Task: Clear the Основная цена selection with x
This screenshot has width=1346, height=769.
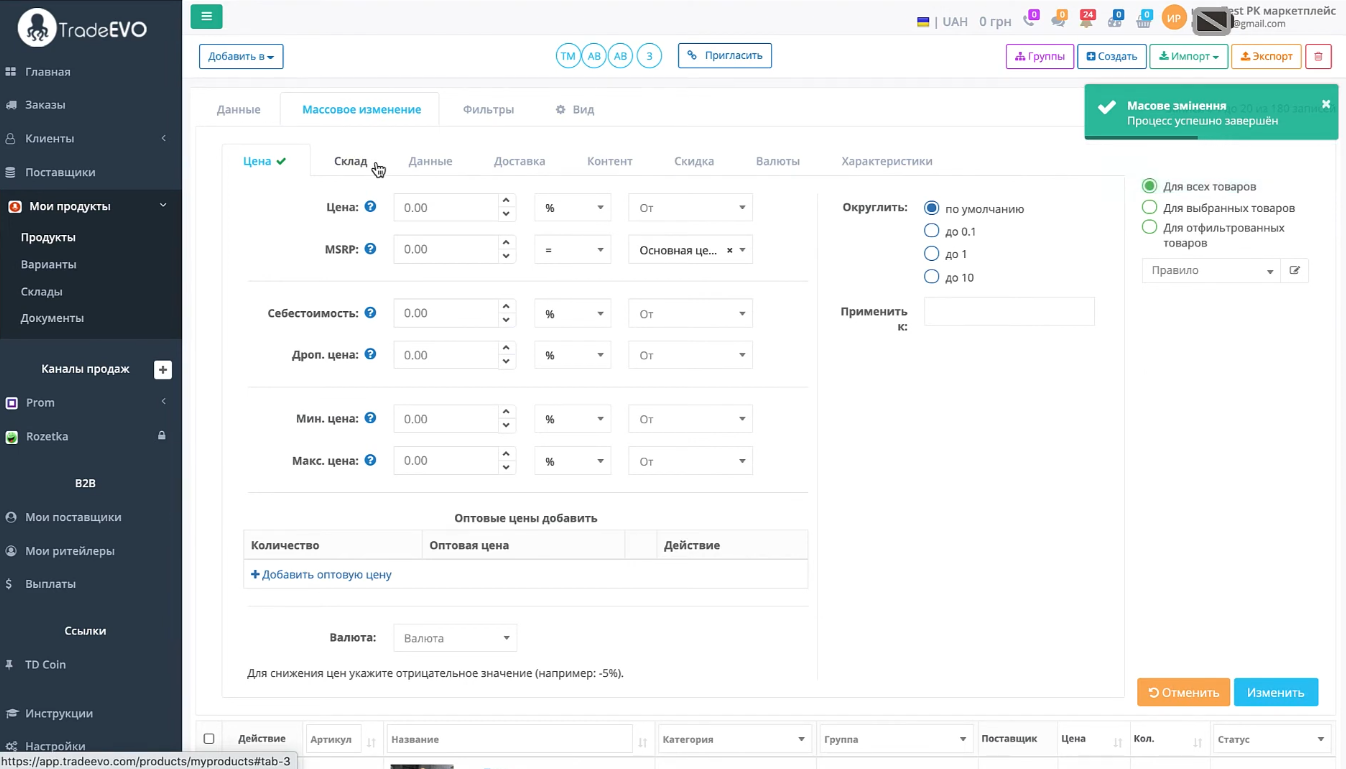Action: 729,250
